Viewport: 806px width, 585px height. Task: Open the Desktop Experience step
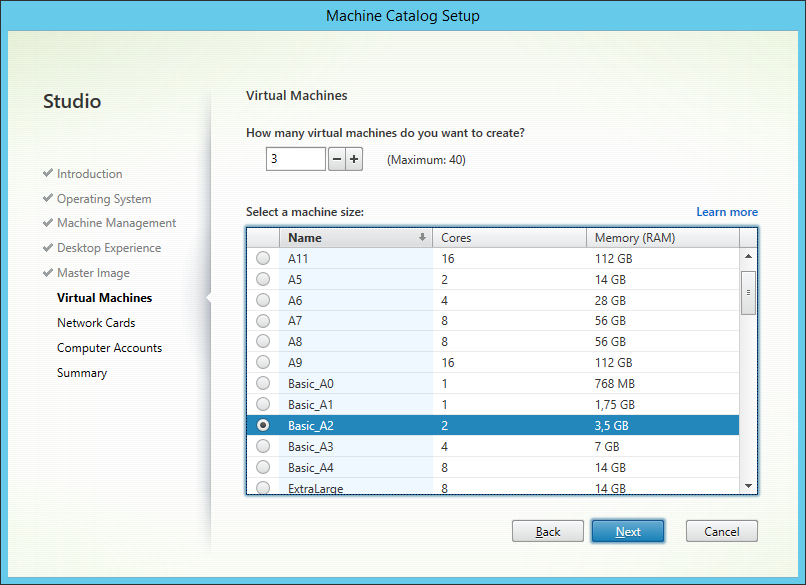109,248
